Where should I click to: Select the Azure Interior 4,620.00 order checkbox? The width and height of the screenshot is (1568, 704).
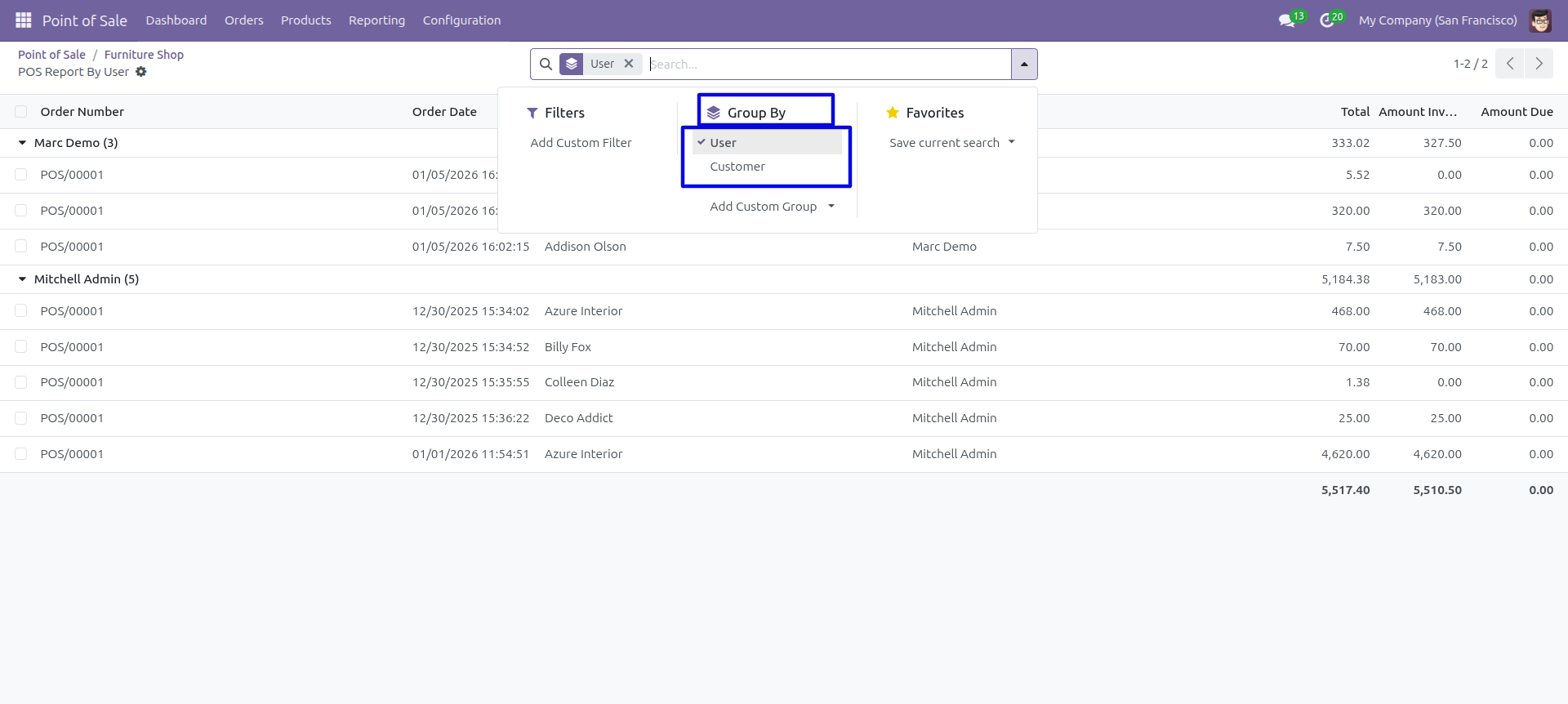pos(21,454)
